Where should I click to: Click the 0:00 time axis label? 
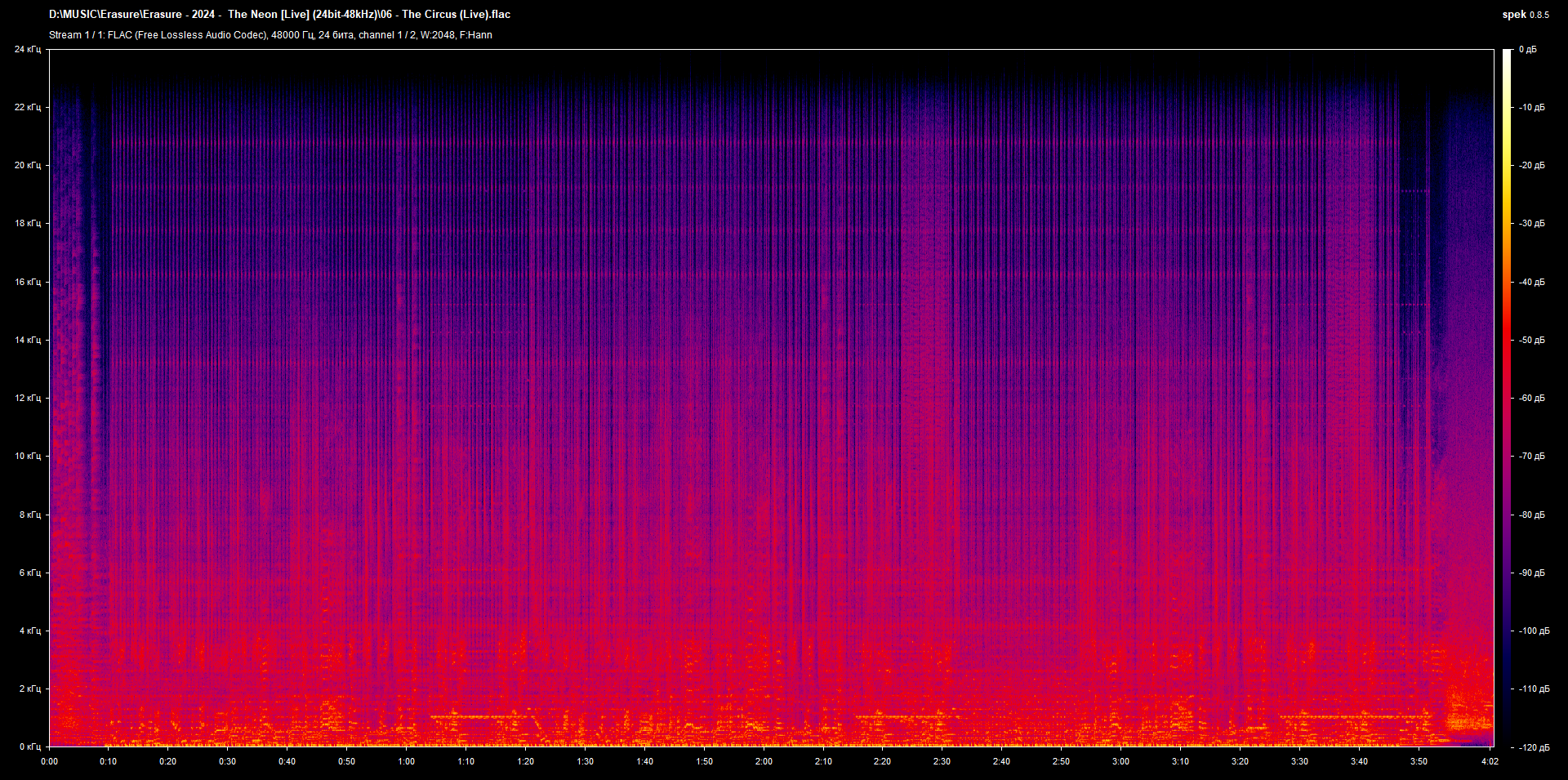(x=49, y=762)
